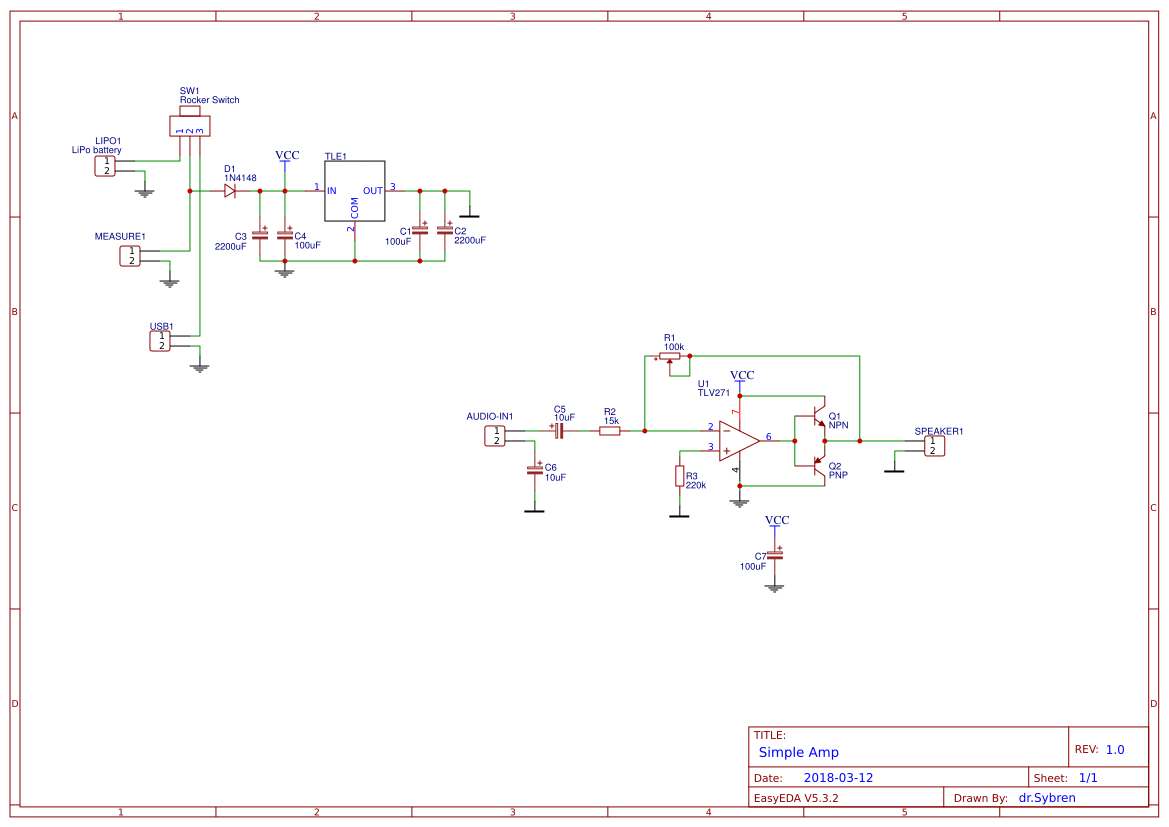Click the ground symbol below C7
Viewport: 1169px width, 827px height.
pos(775,588)
